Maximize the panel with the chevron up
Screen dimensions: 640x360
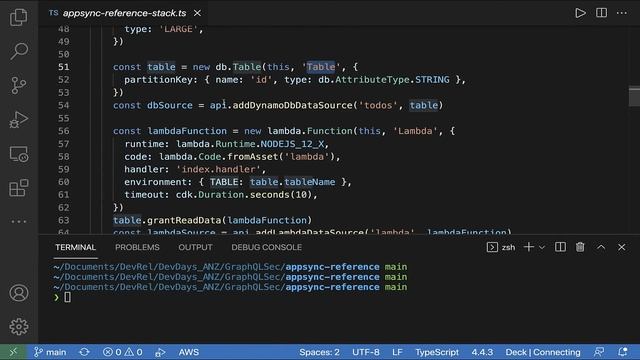[601, 247]
